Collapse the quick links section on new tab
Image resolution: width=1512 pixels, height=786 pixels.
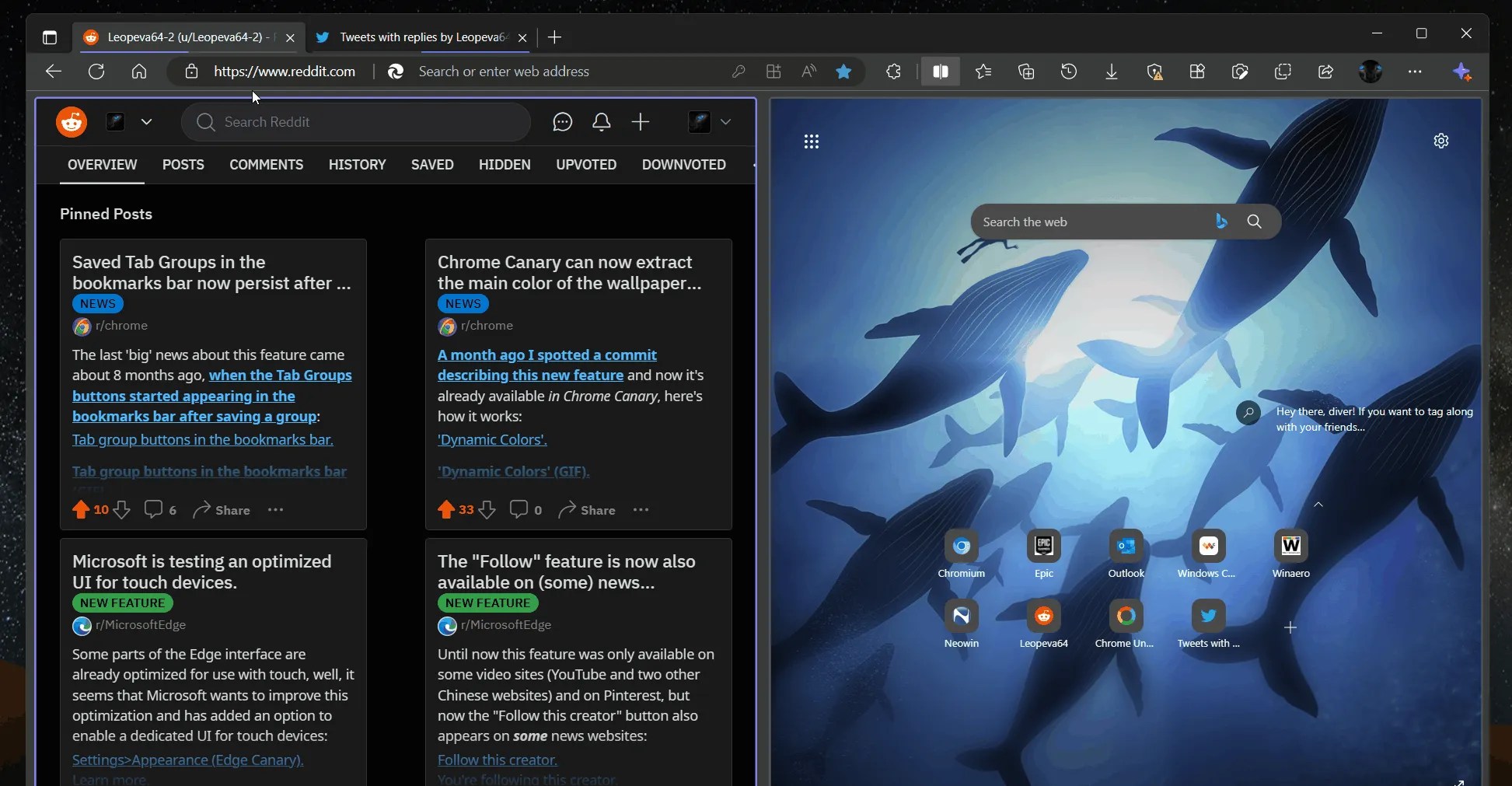tap(1318, 505)
